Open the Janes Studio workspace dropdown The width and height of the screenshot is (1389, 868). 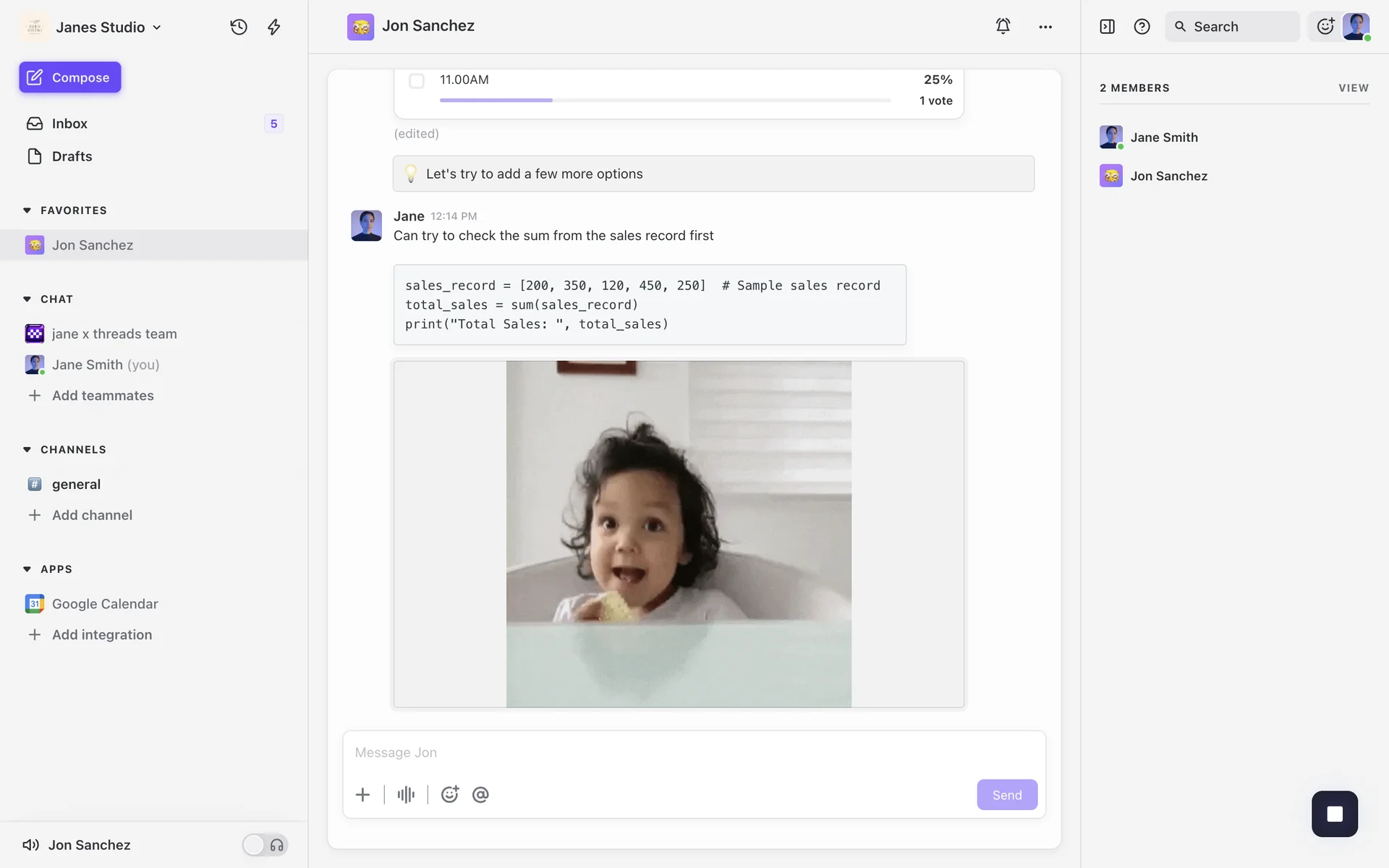(x=109, y=27)
